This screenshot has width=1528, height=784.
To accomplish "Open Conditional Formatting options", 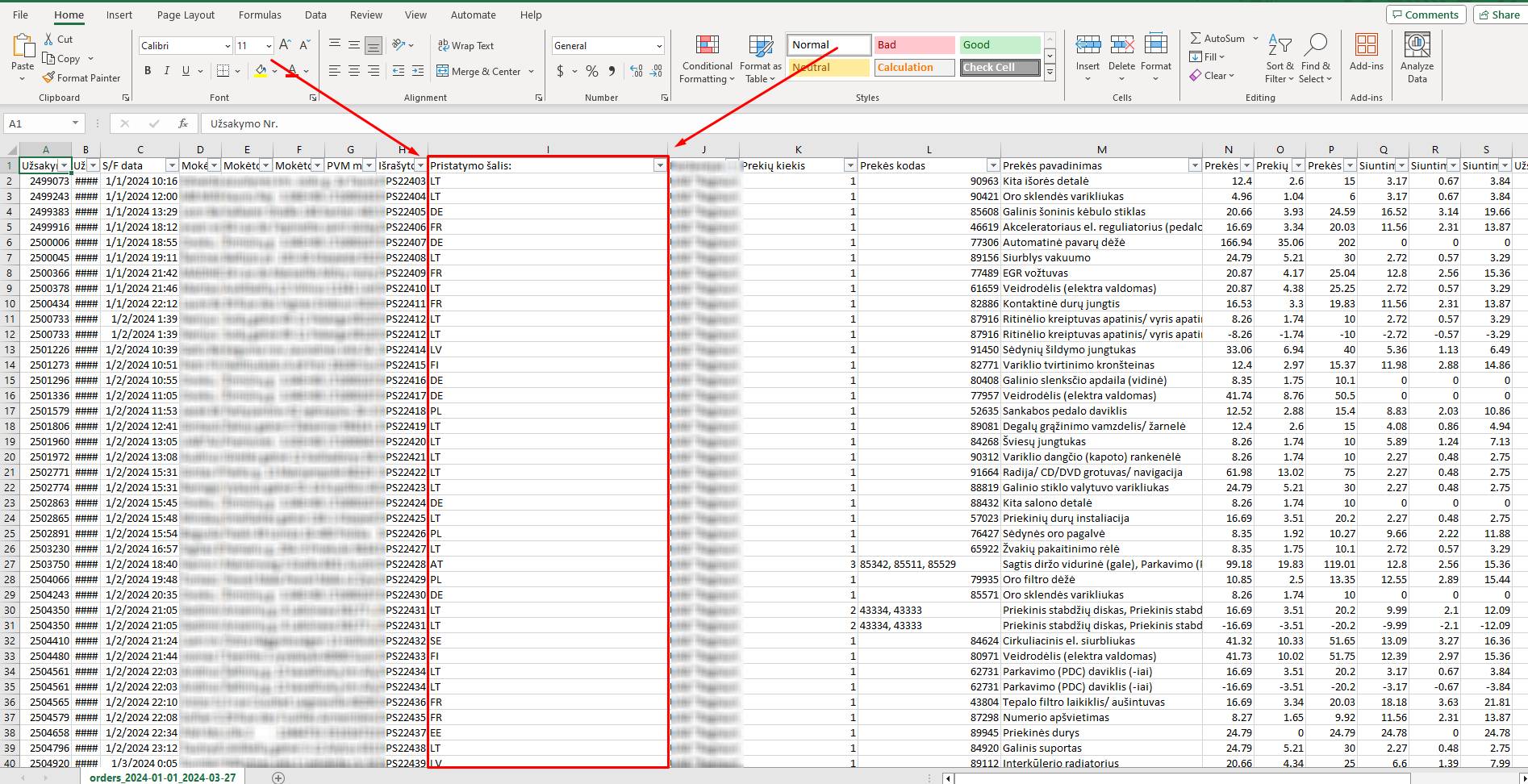I will 707,59.
